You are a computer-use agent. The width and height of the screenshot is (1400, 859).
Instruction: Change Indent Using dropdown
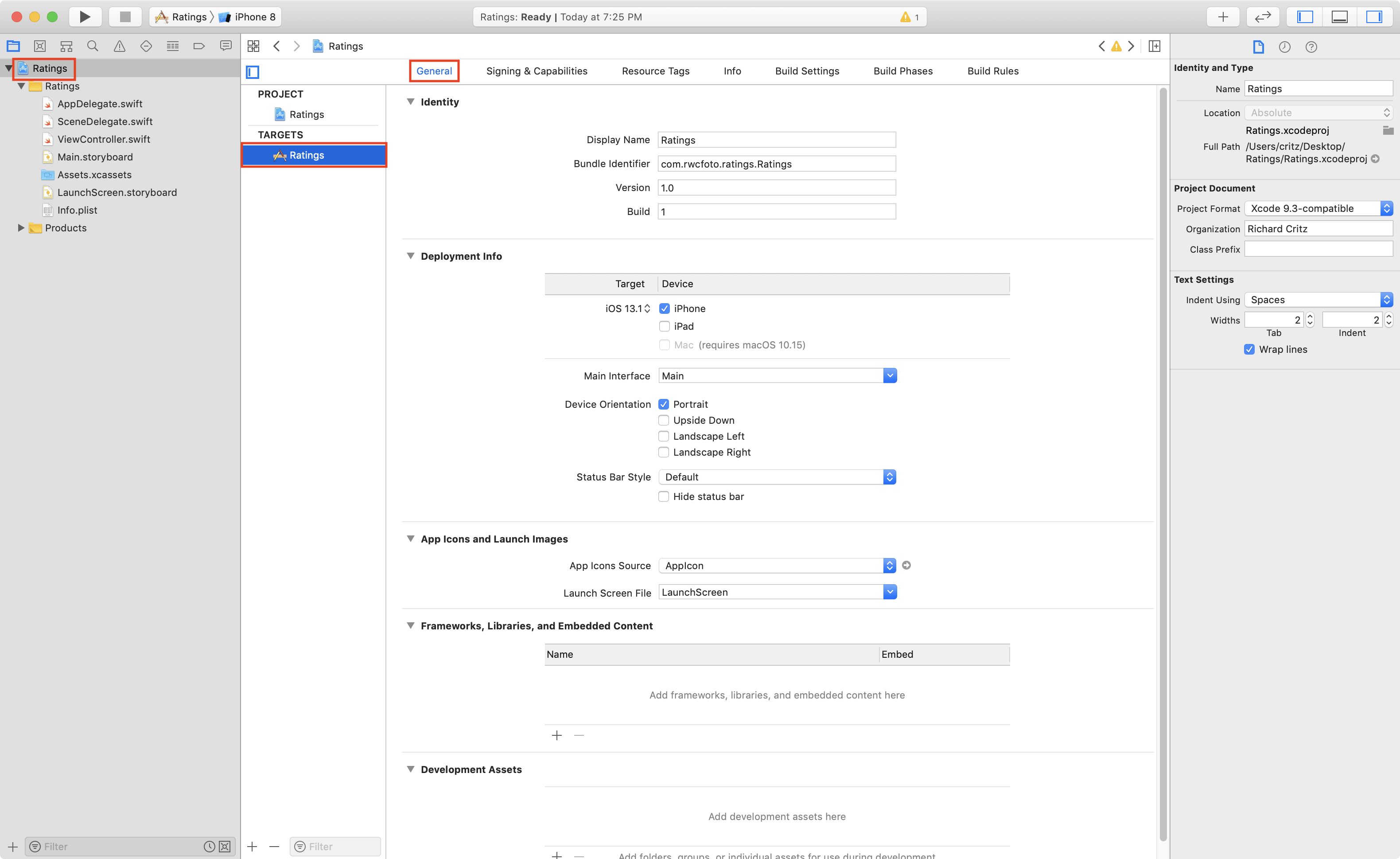tap(1318, 300)
